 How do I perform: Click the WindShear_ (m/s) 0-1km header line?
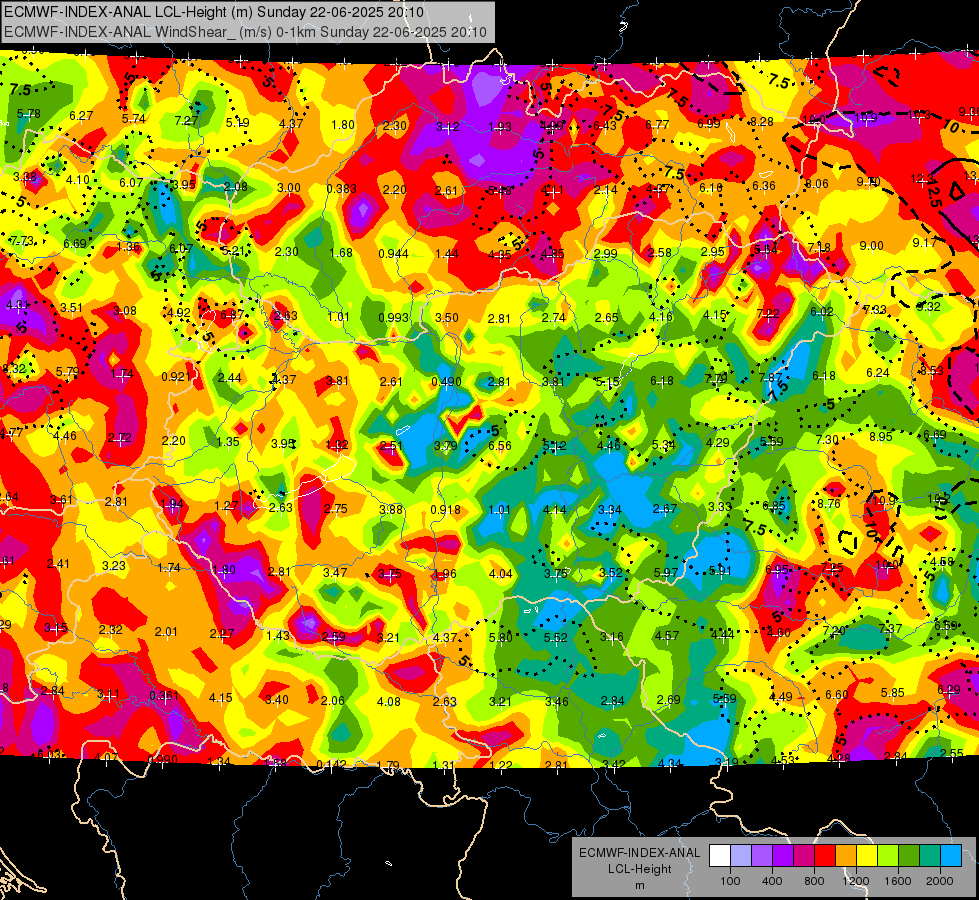coord(245,32)
